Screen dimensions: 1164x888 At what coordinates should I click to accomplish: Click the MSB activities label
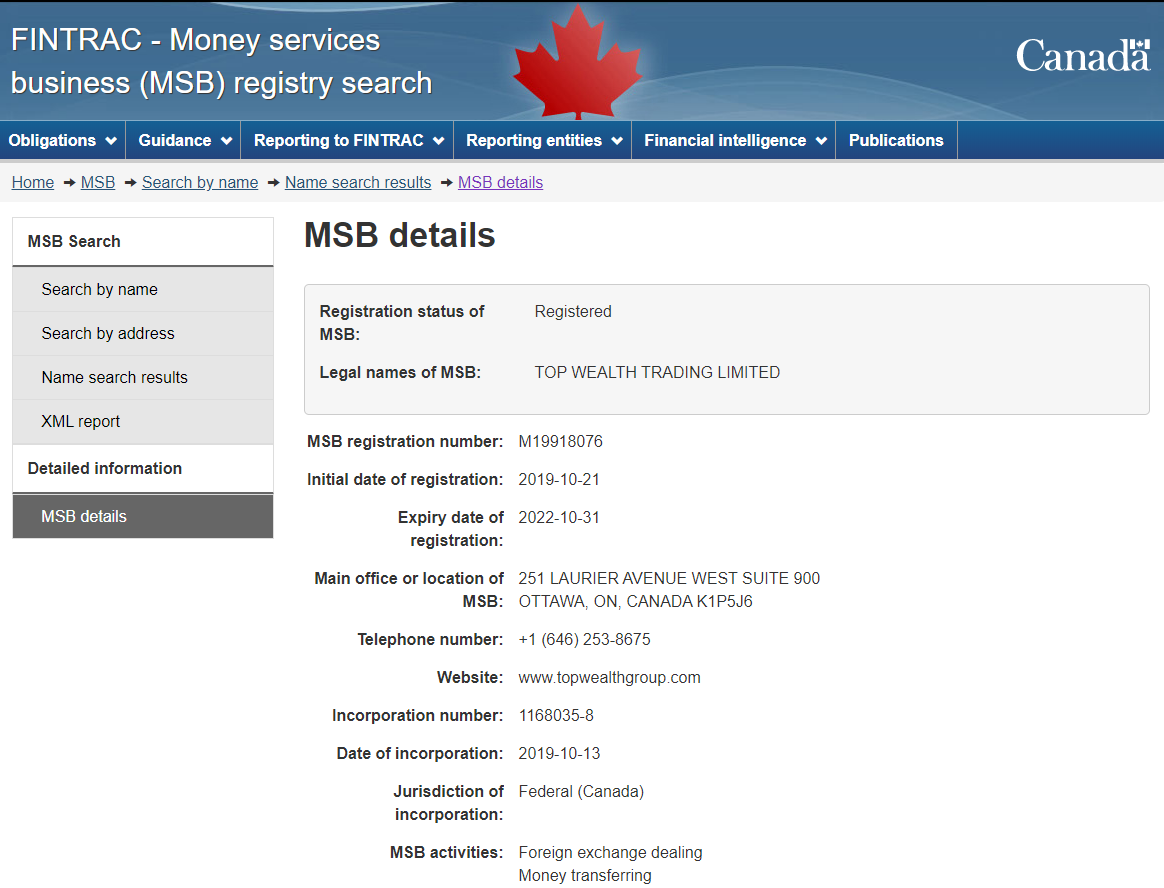pos(446,852)
